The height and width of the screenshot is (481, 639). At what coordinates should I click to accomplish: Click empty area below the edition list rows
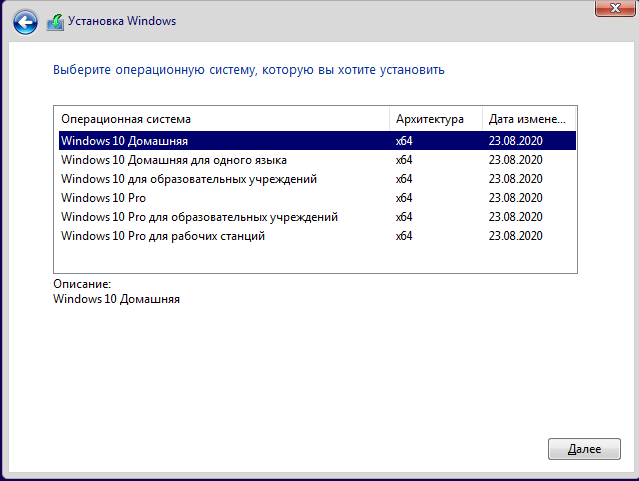(x=315, y=259)
